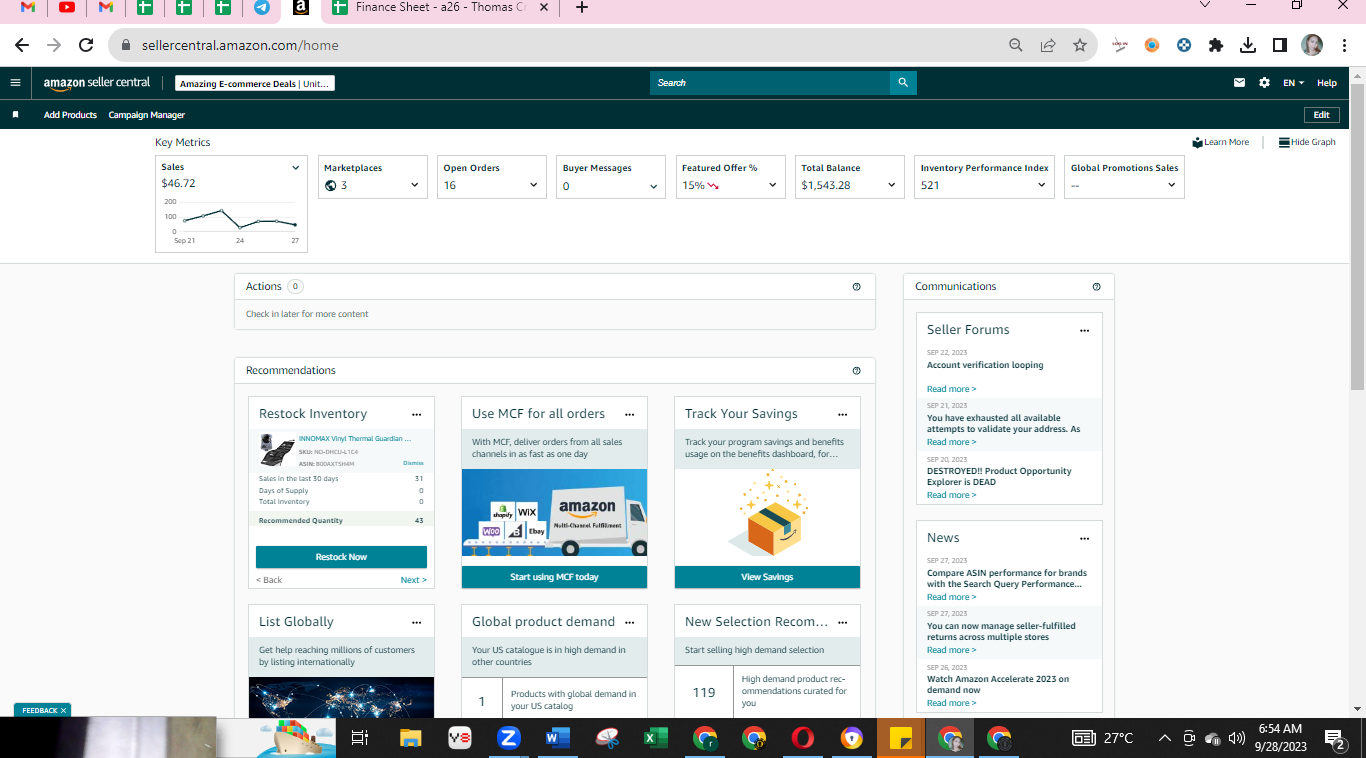Open File Explorer from the taskbar
The image size is (1366, 758).
point(411,738)
